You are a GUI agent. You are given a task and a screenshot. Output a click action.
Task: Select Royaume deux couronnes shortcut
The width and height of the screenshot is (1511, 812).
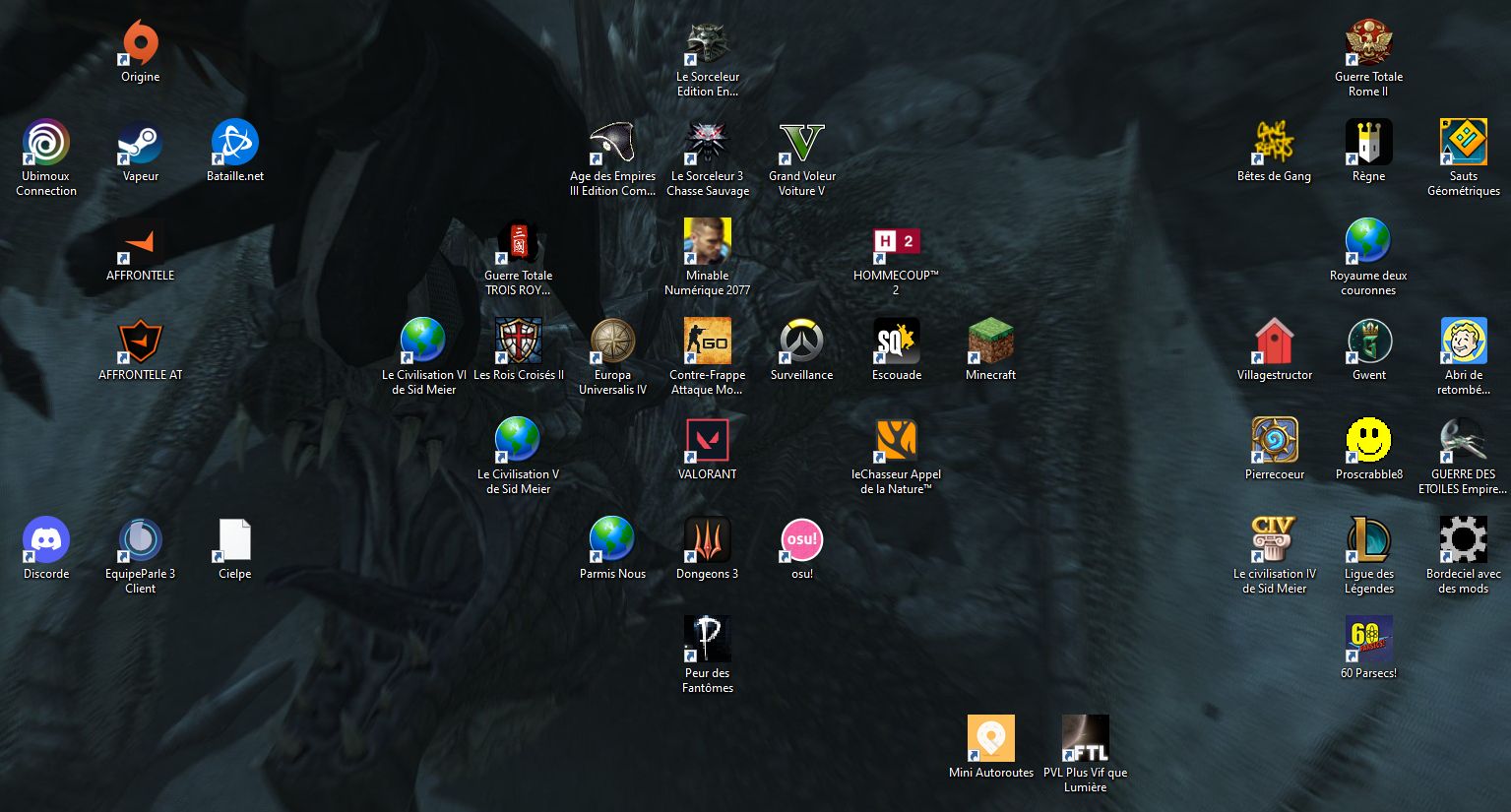tap(1369, 242)
